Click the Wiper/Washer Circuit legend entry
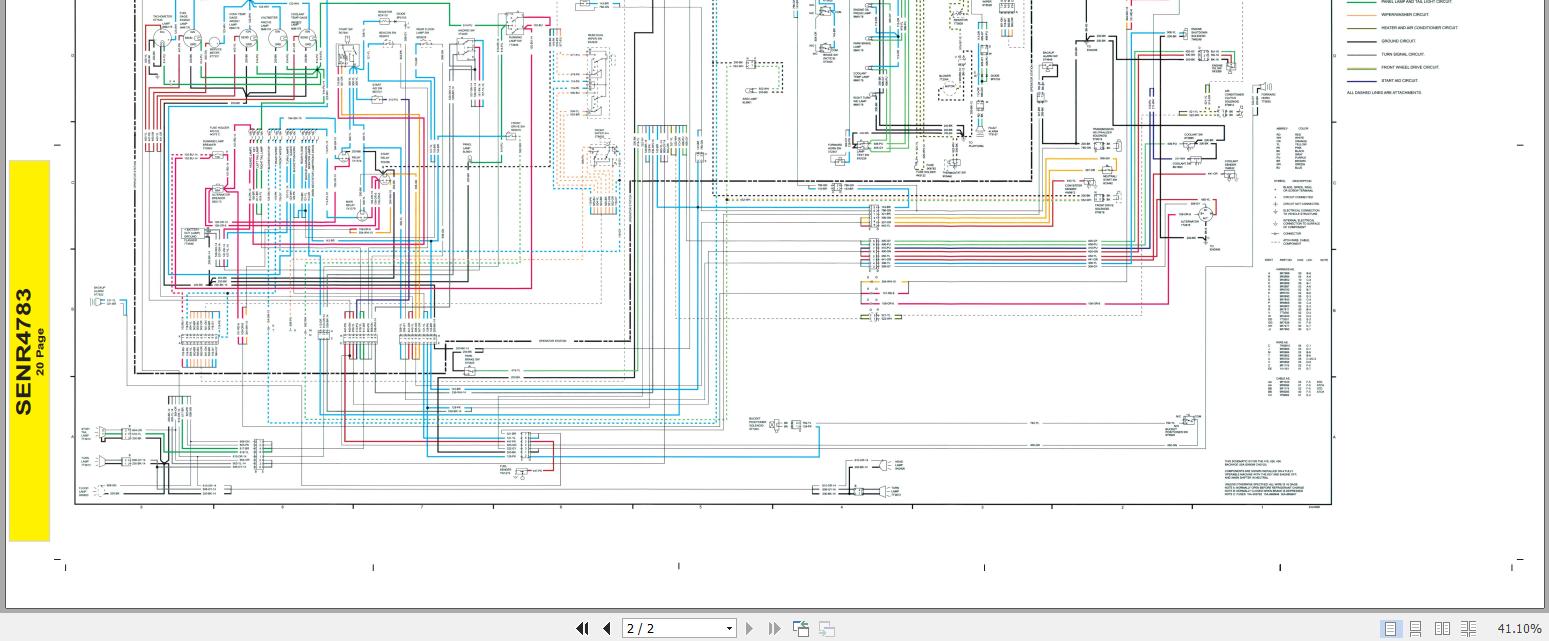 tap(1404, 15)
